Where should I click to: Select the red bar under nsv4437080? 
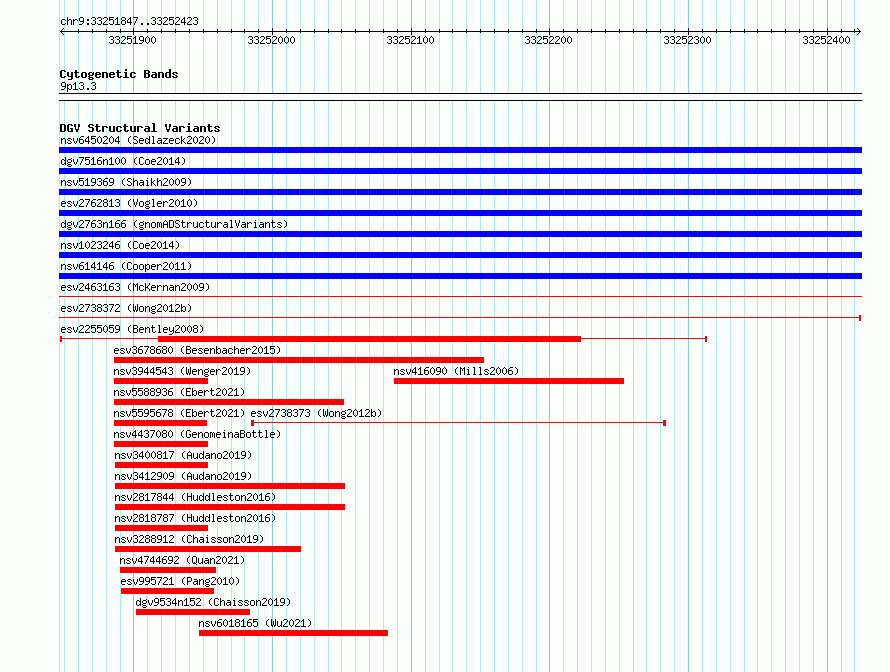tap(161, 444)
